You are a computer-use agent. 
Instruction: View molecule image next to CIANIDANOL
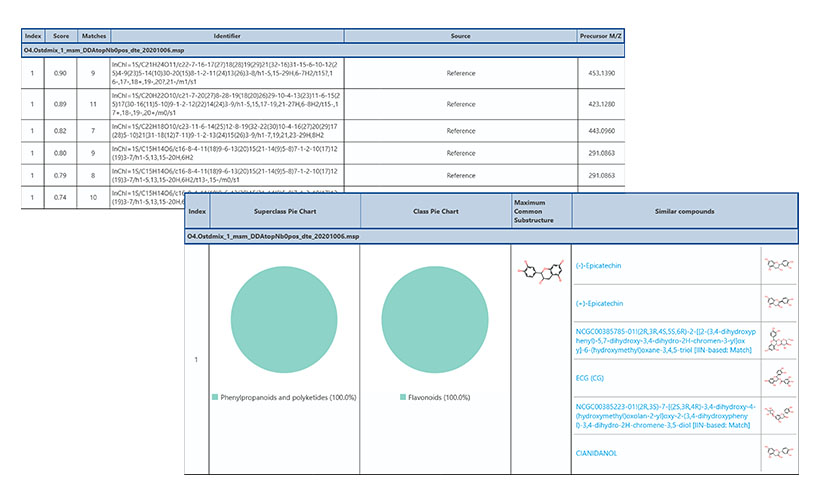(777, 453)
